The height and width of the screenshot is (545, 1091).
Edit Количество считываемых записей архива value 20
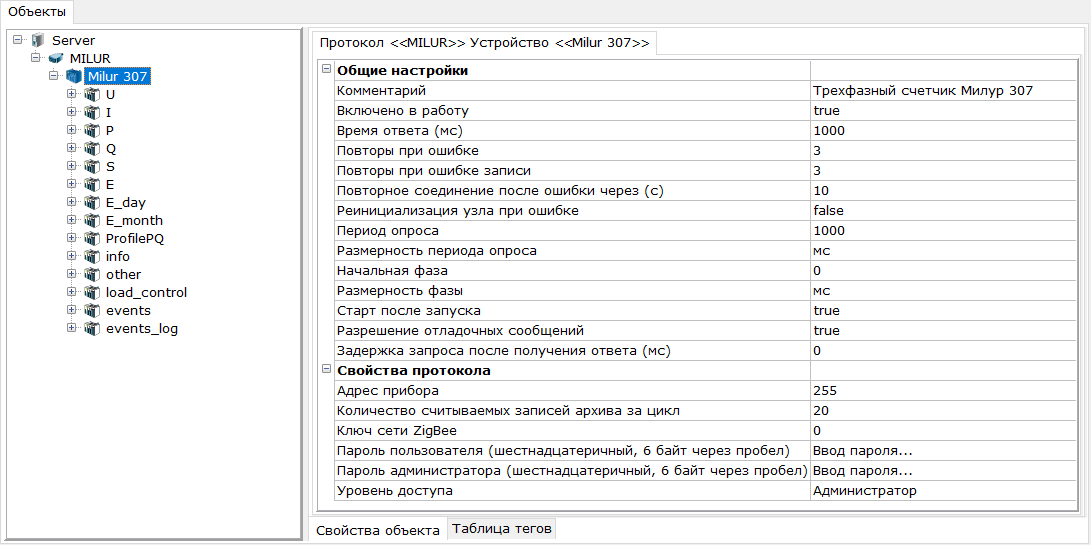[942, 411]
